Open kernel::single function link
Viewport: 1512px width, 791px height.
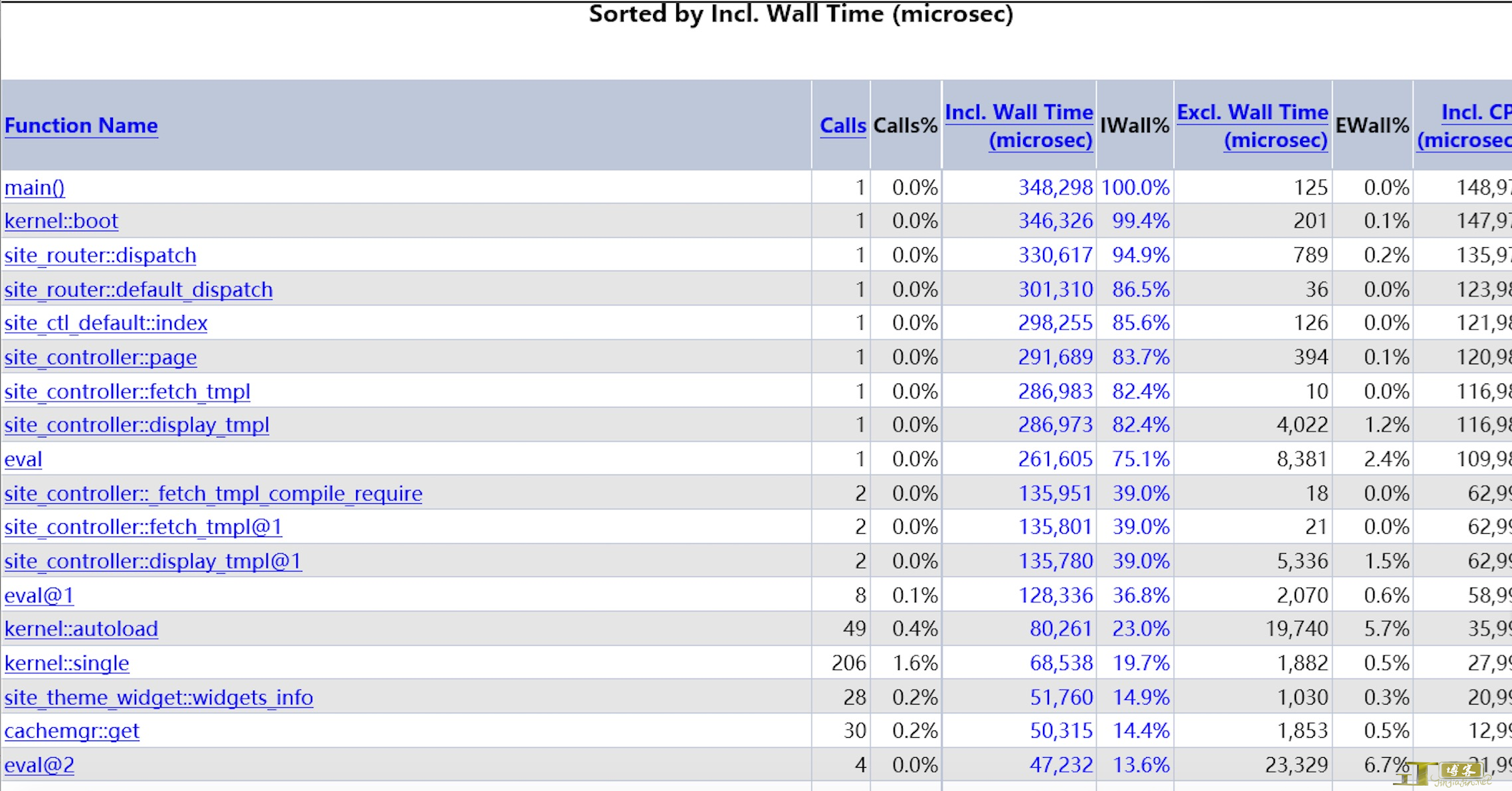tap(66, 664)
